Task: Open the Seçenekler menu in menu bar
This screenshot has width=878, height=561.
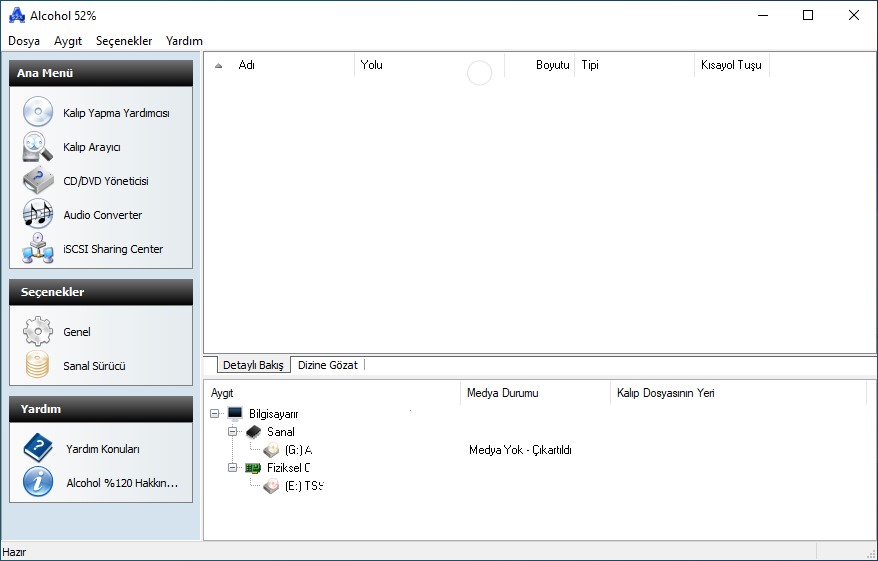Action: click(124, 41)
